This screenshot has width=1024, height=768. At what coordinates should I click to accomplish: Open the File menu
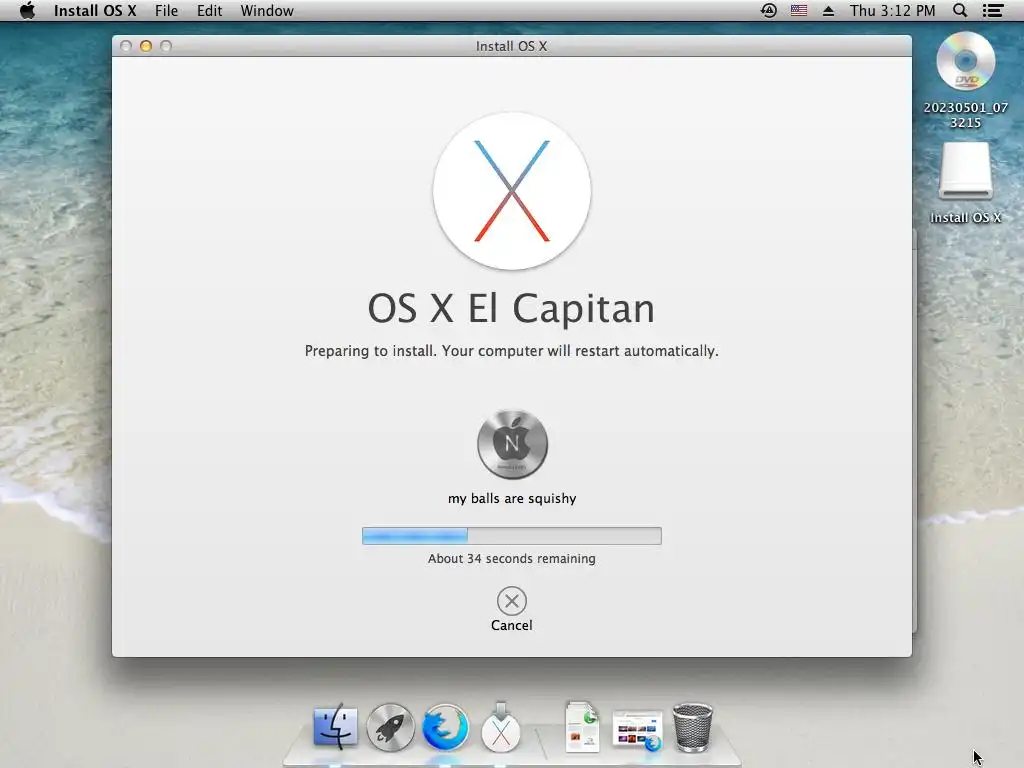[x=166, y=10]
